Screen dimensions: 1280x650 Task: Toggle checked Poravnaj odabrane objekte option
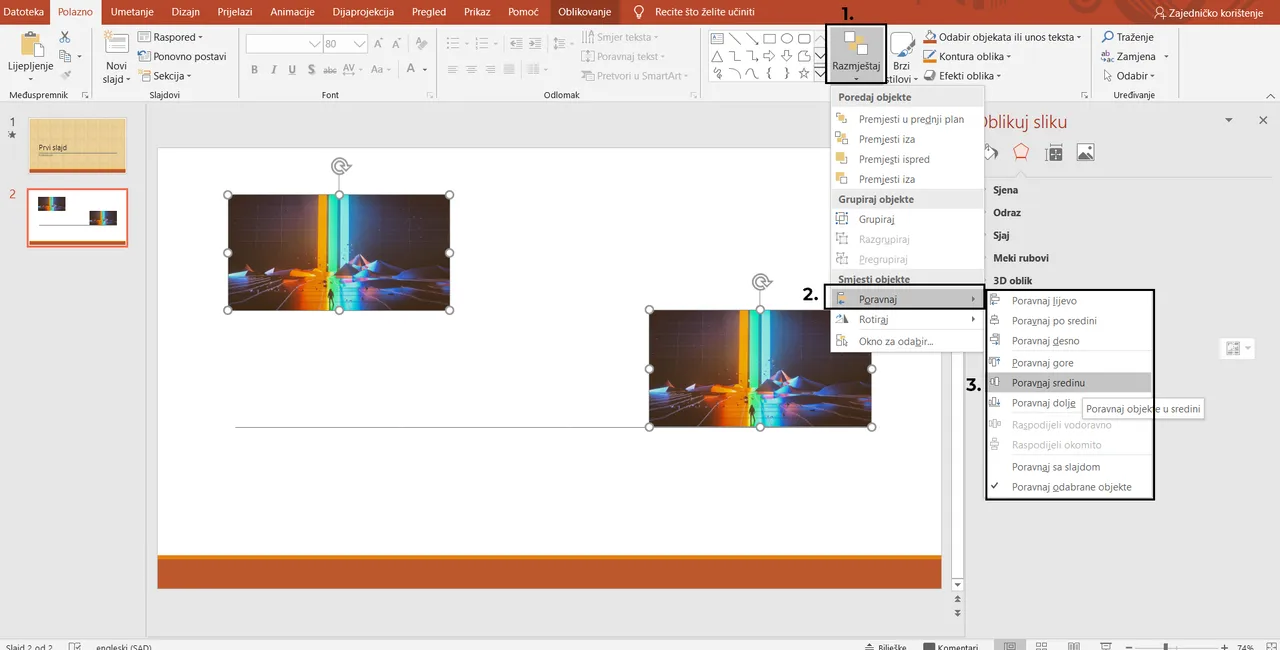(x=1069, y=487)
